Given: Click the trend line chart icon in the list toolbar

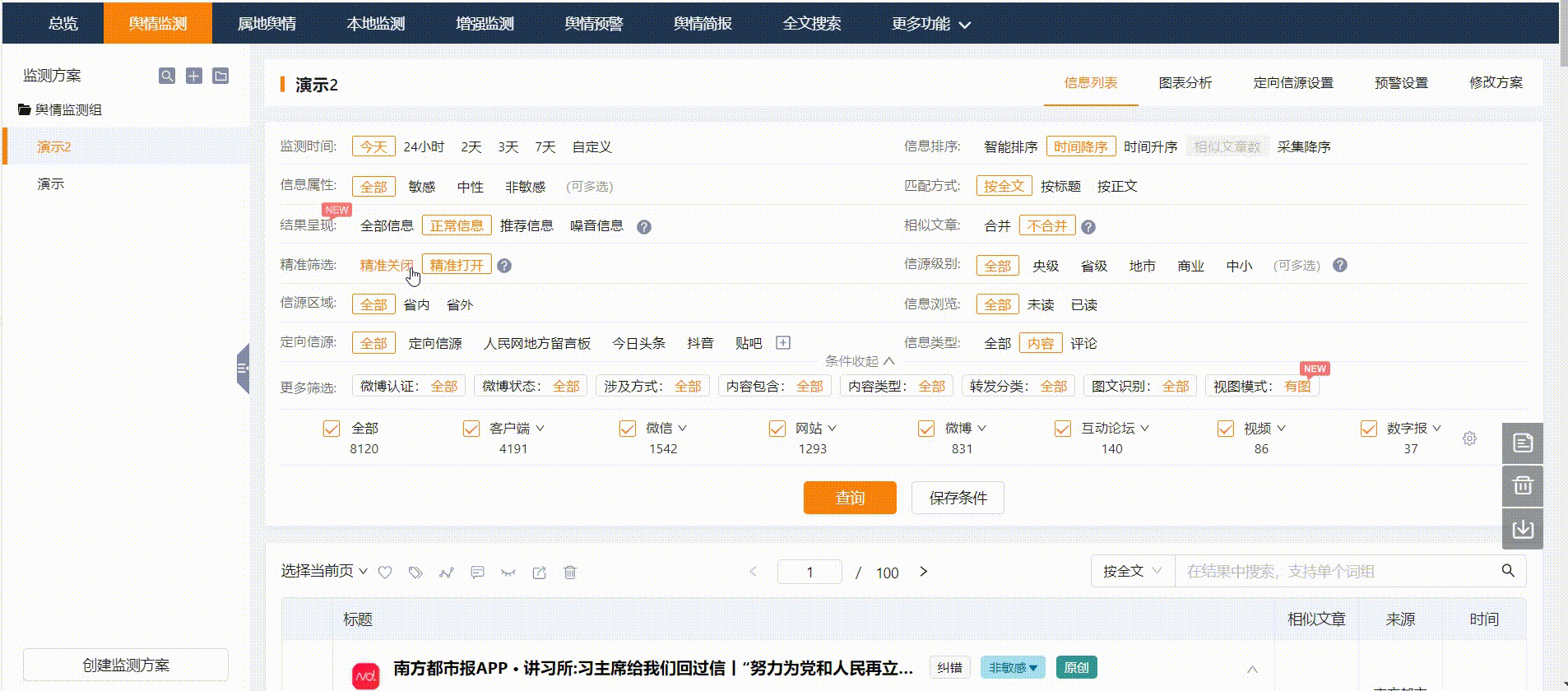Looking at the screenshot, I should pyautogui.click(x=447, y=572).
